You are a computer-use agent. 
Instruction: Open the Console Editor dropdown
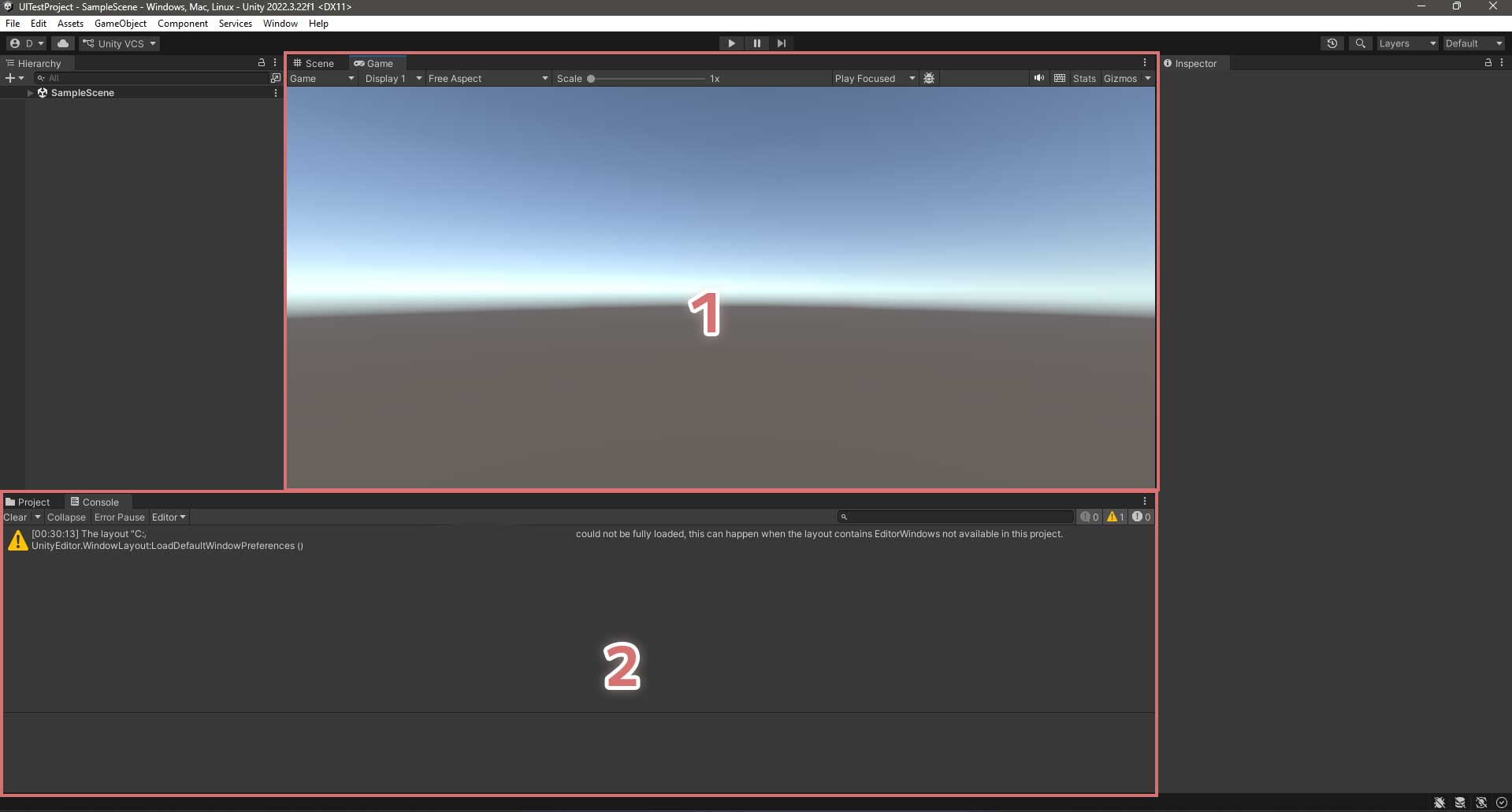coord(169,517)
